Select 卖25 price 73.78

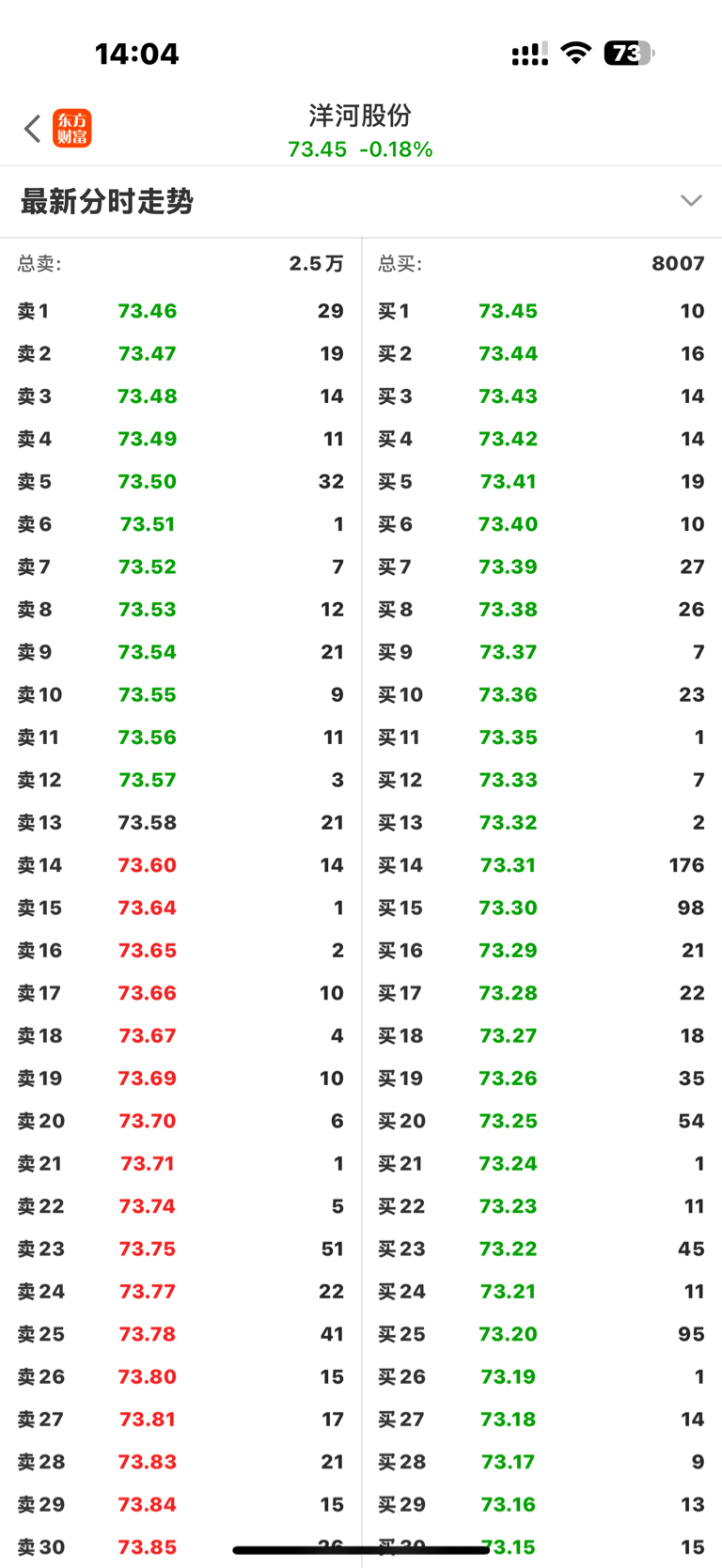coord(148,1334)
